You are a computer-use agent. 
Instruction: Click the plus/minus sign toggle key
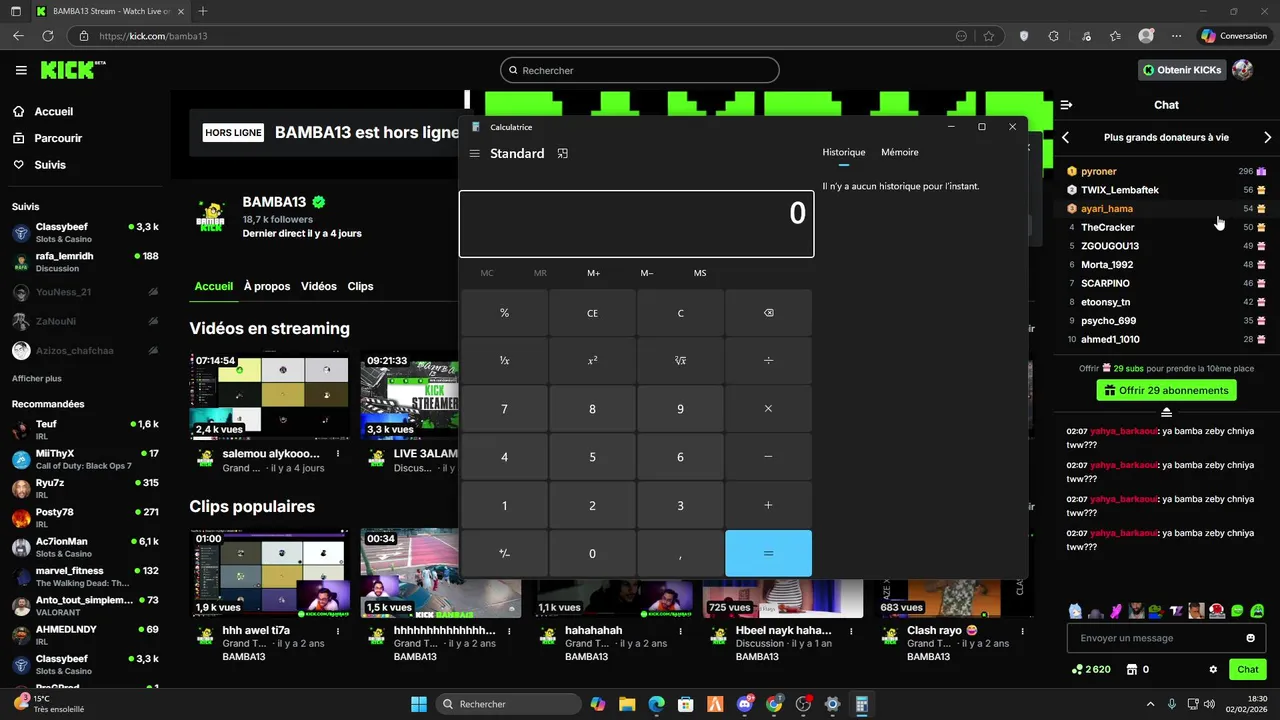coord(504,553)
